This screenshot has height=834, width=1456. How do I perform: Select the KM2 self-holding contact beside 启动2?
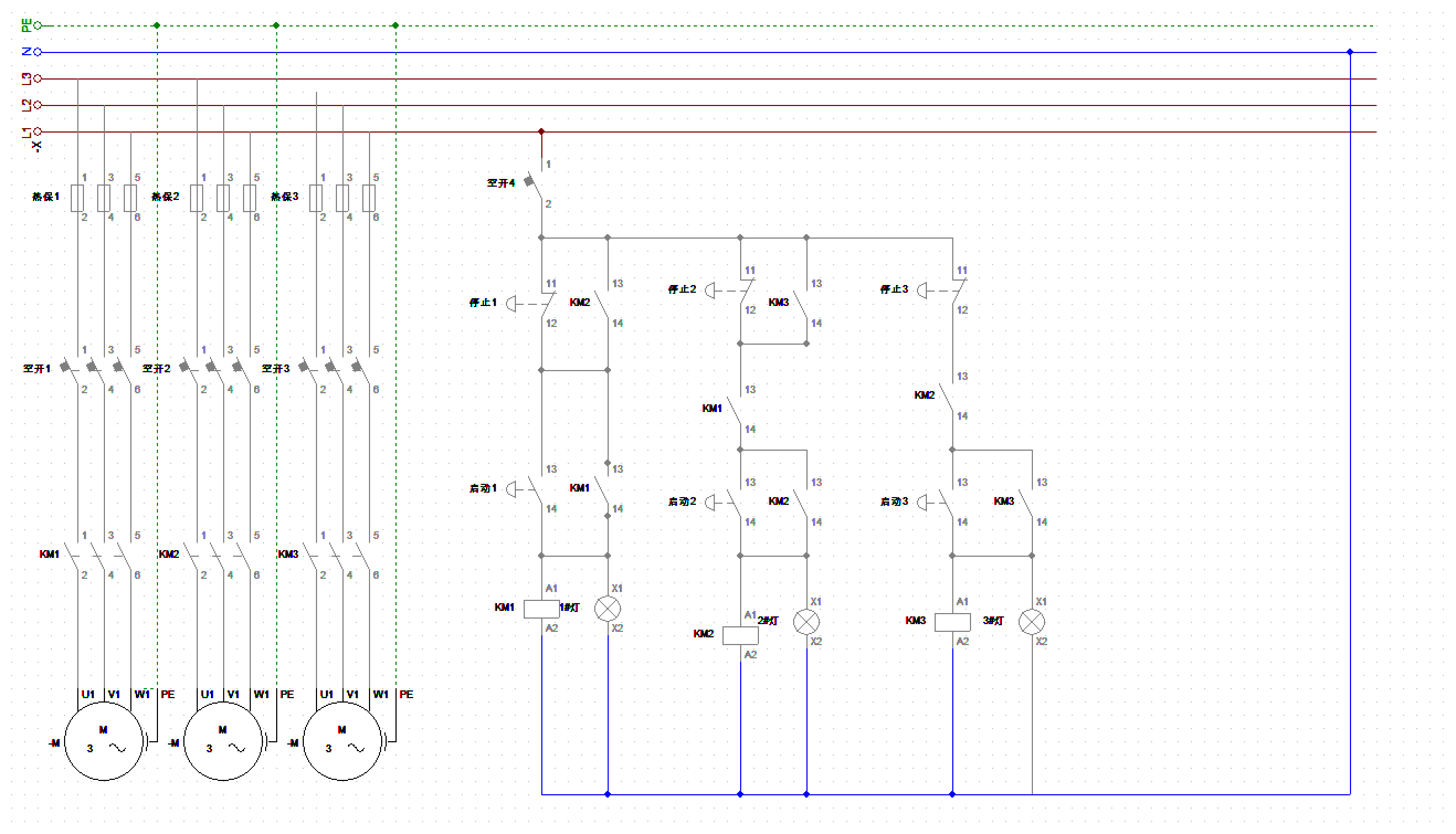pos(800,503)
